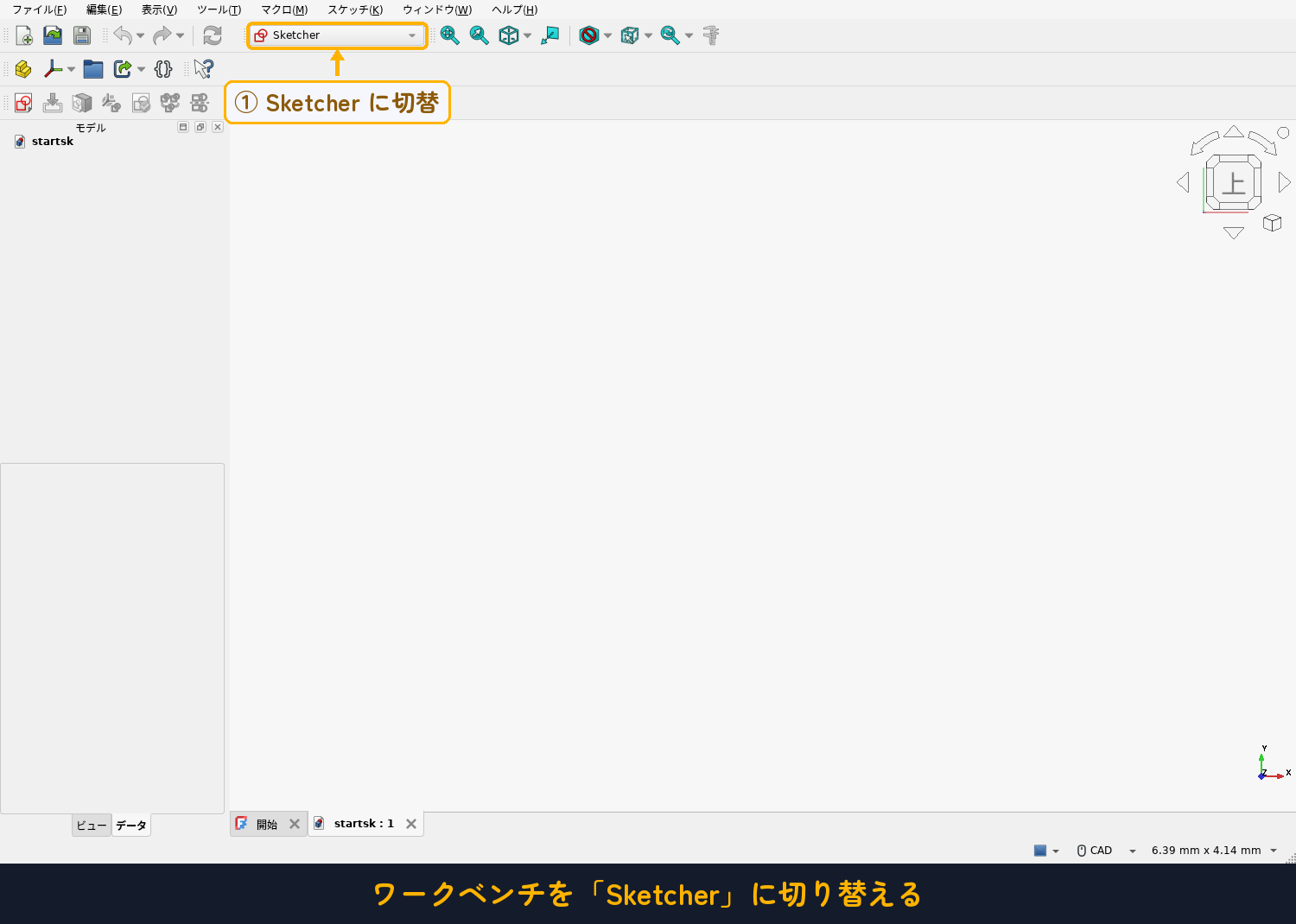The image size is (1296, 924).
Task: Create a new document
Action: pyautogui.click(x=23, y=35)
